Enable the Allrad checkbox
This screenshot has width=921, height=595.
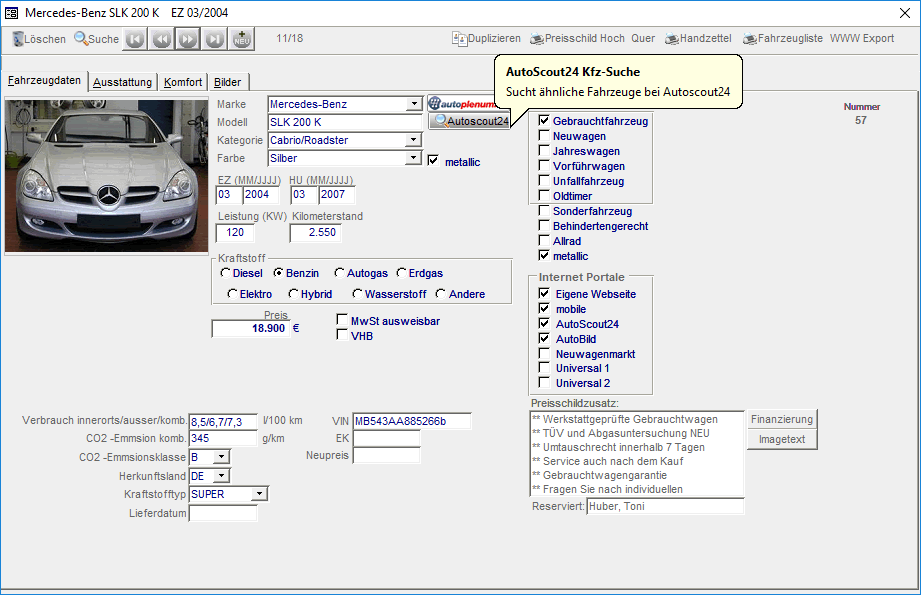[543, 240]
